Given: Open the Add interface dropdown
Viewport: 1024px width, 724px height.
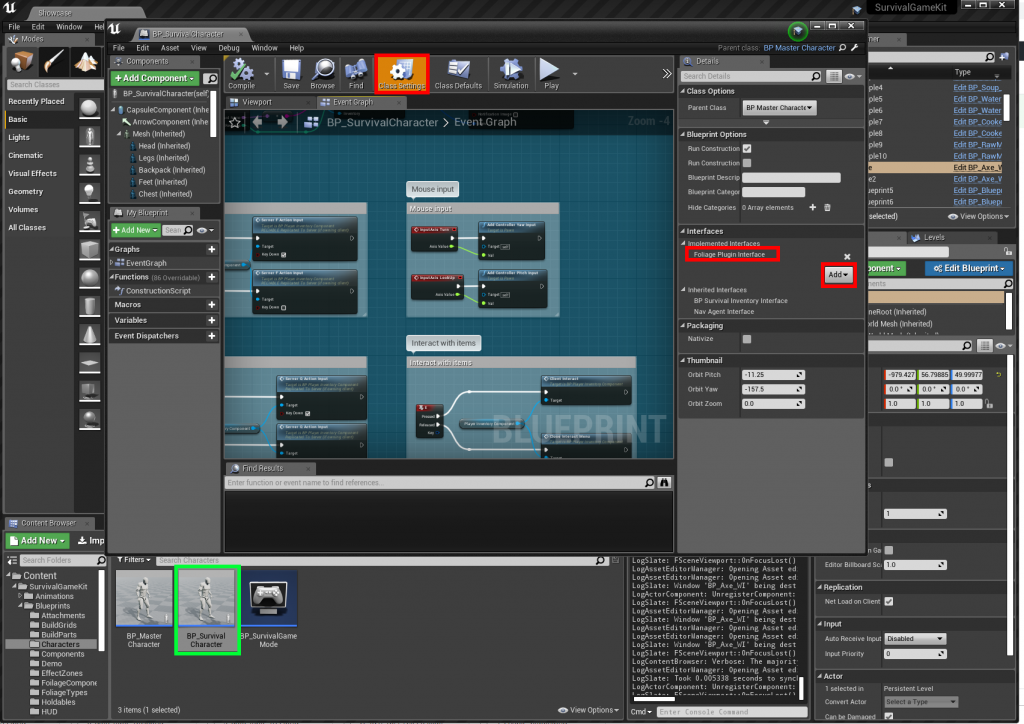Looking at the screenshot, I should [838, 275].
